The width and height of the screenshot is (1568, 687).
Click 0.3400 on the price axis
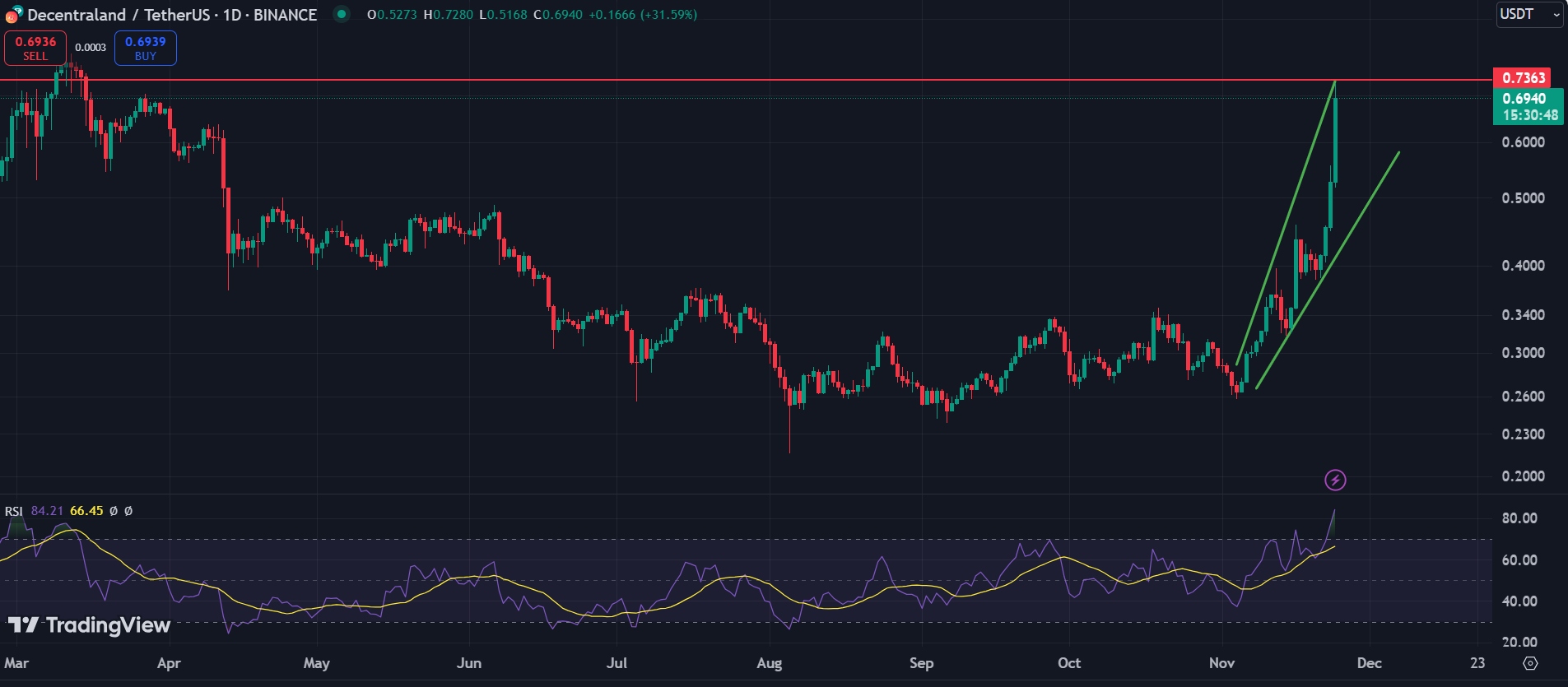[1524, 315]
